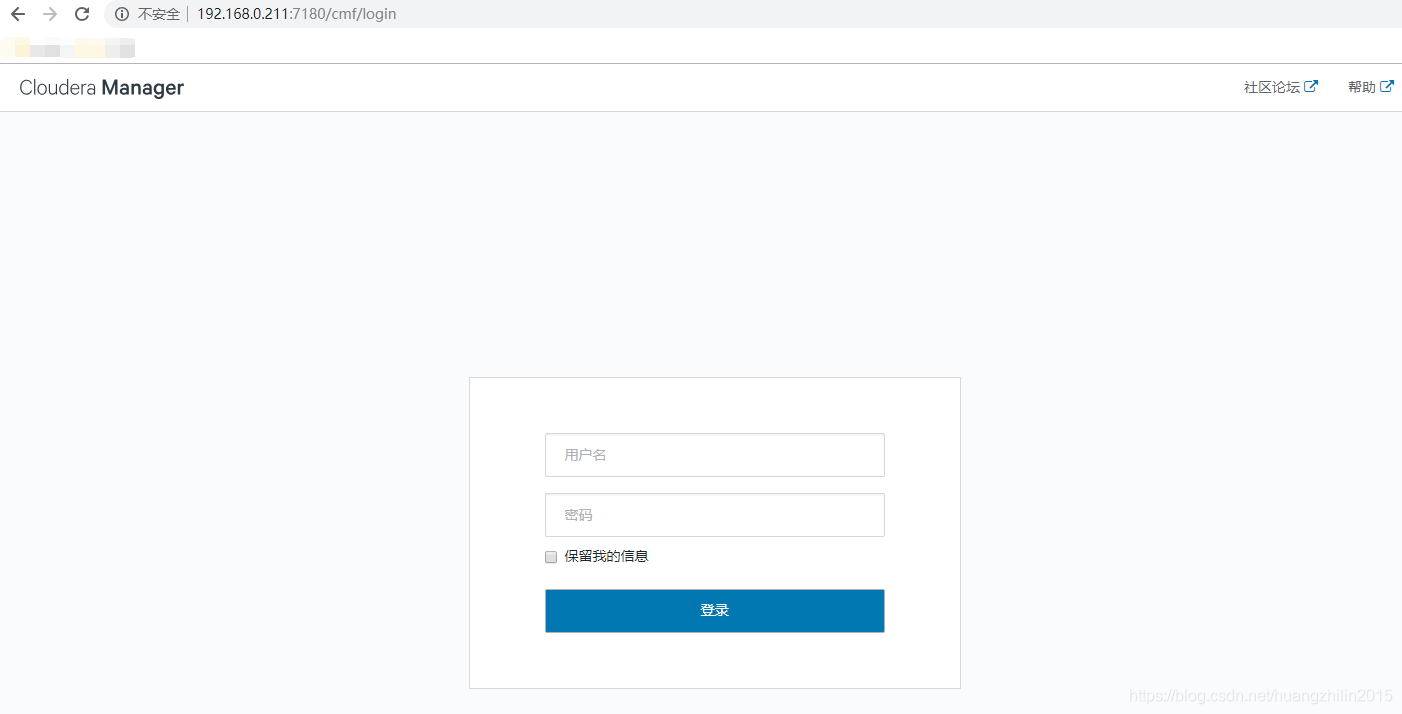Open the 帮助 help link
Viewport: 1402px width, 714px height.
[x=1361, y=88]
